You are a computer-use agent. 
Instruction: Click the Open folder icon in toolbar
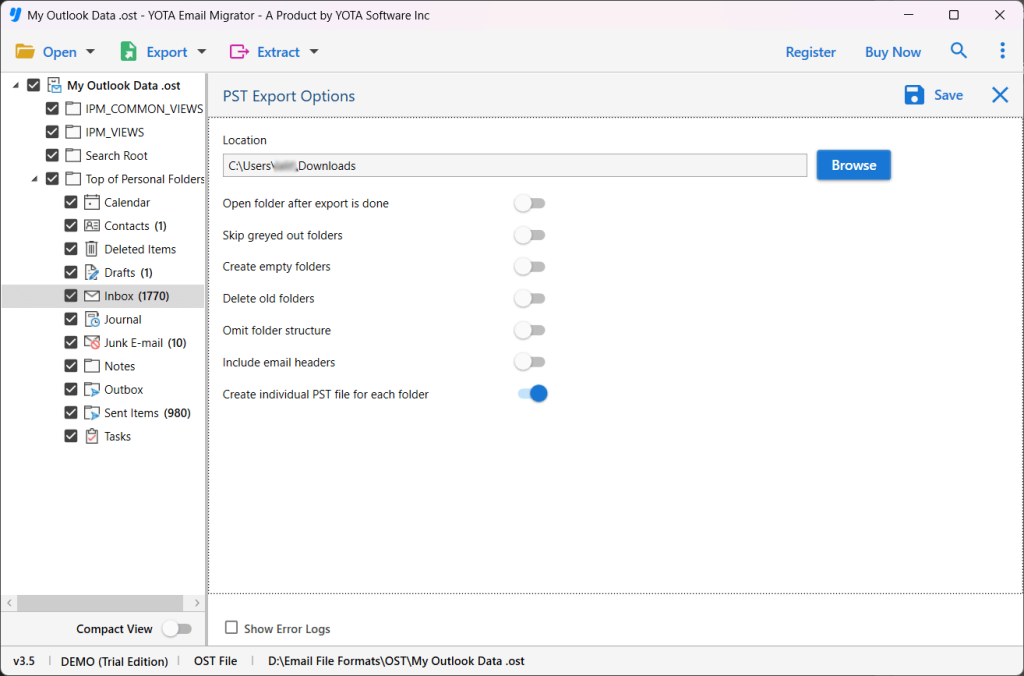25,52
